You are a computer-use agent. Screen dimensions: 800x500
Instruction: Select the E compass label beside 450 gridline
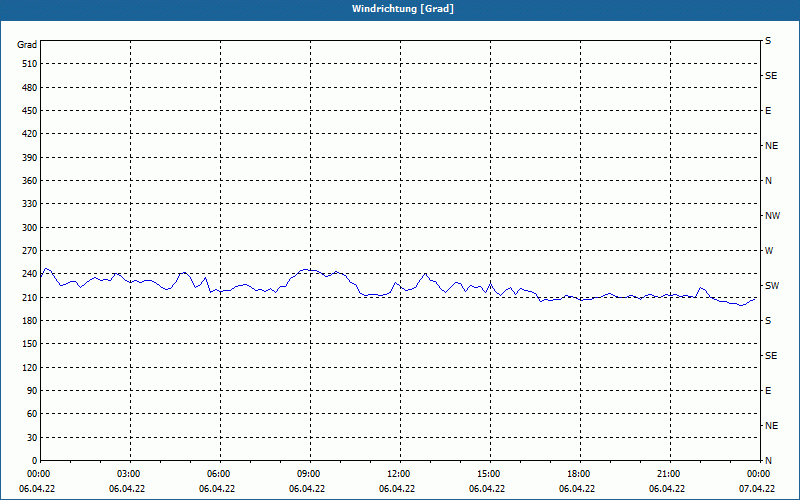(768, 111)
